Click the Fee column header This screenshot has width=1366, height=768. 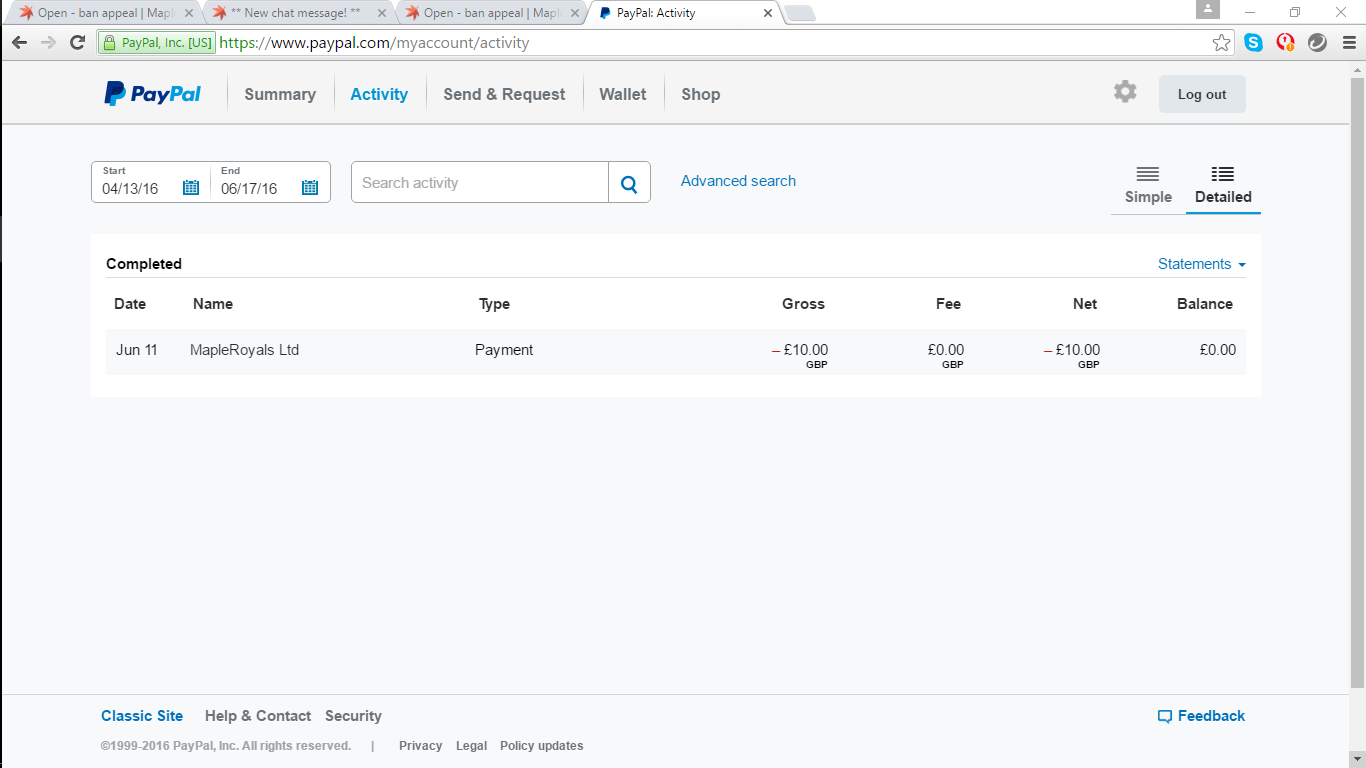coord(948,304)
